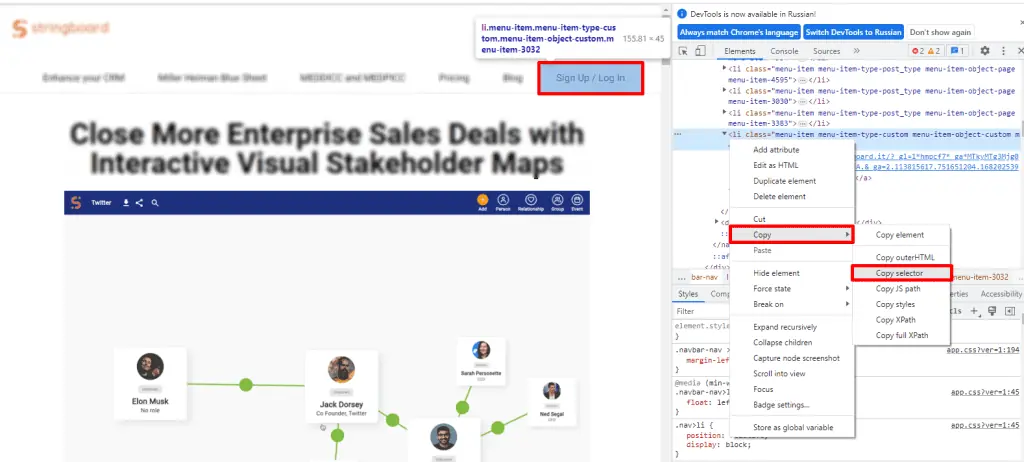Screen dimensions: 1024x462
Task: Click the New style rule plus icon
Action: [x=975, y=311]
